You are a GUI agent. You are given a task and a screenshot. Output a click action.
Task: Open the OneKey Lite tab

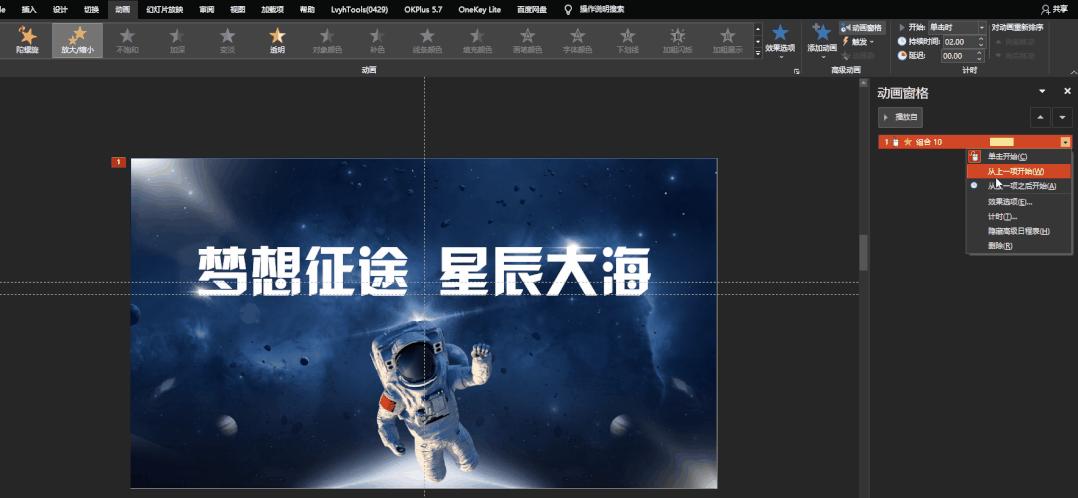pyautogui.click(x=479, y=10)
